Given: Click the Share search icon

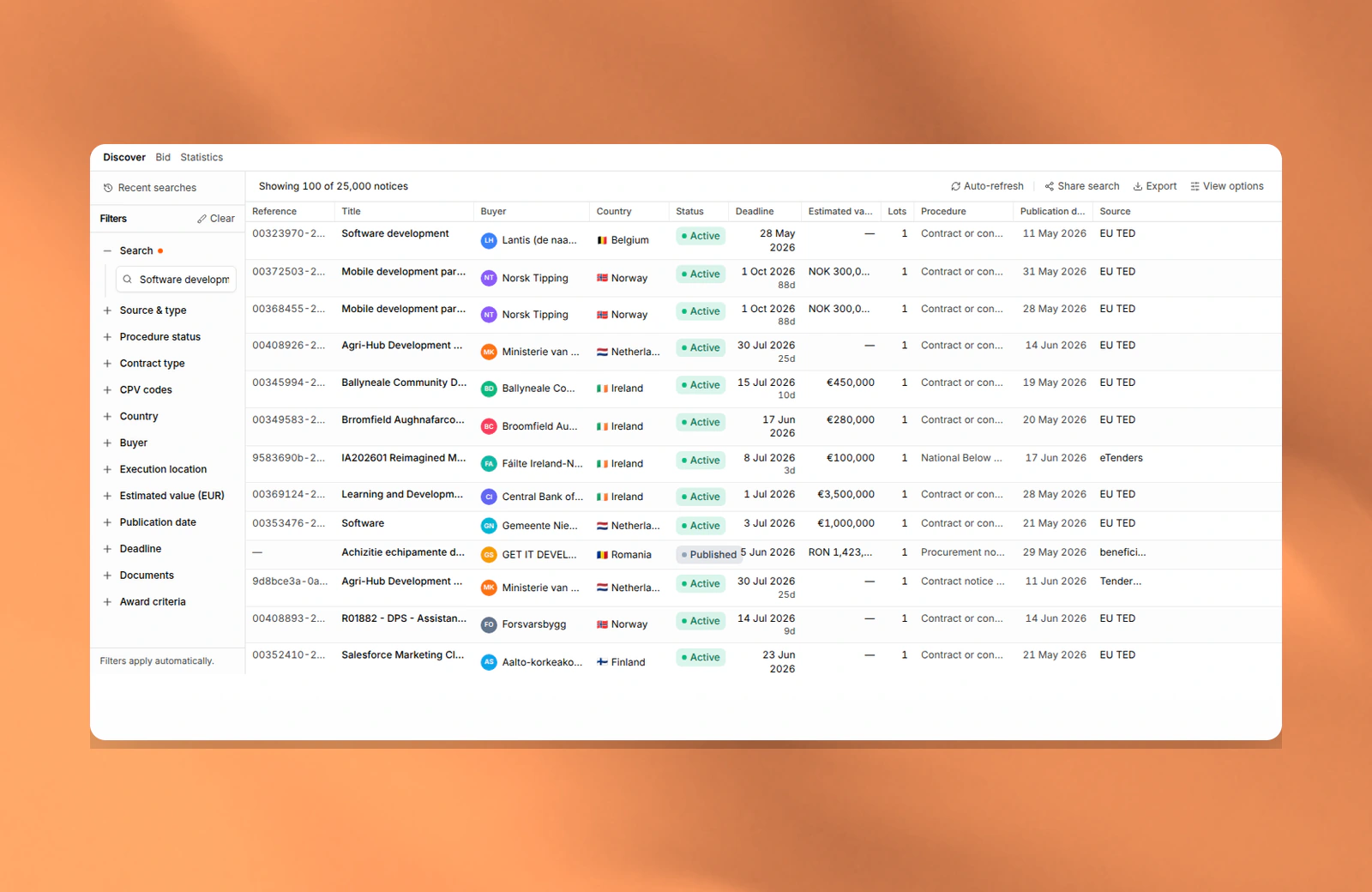Looking at the screenshot, I should (1049, 186).
